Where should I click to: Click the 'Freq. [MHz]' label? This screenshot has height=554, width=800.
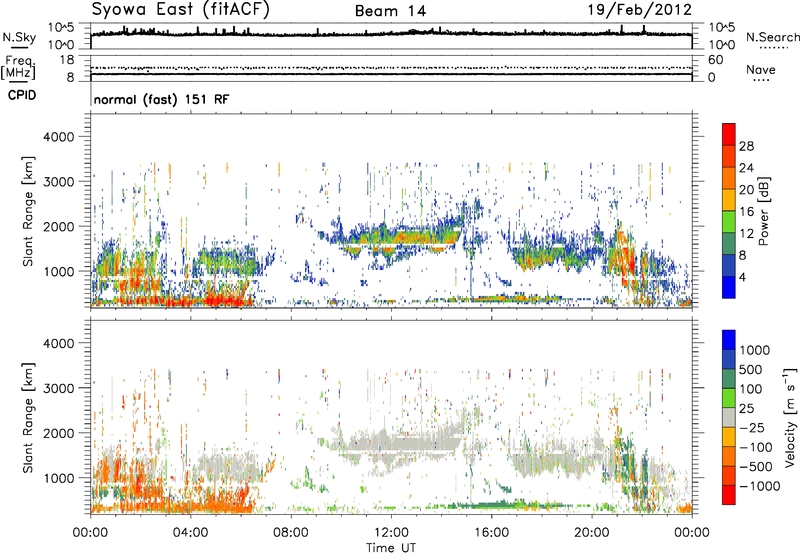(18, 68)
